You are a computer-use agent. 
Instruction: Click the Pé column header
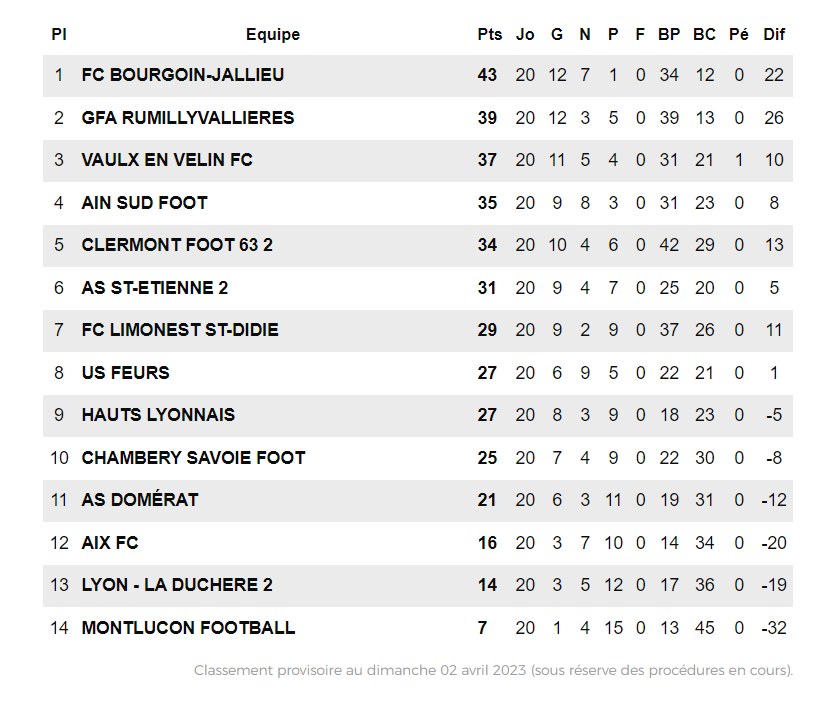(x=739, y=34)
